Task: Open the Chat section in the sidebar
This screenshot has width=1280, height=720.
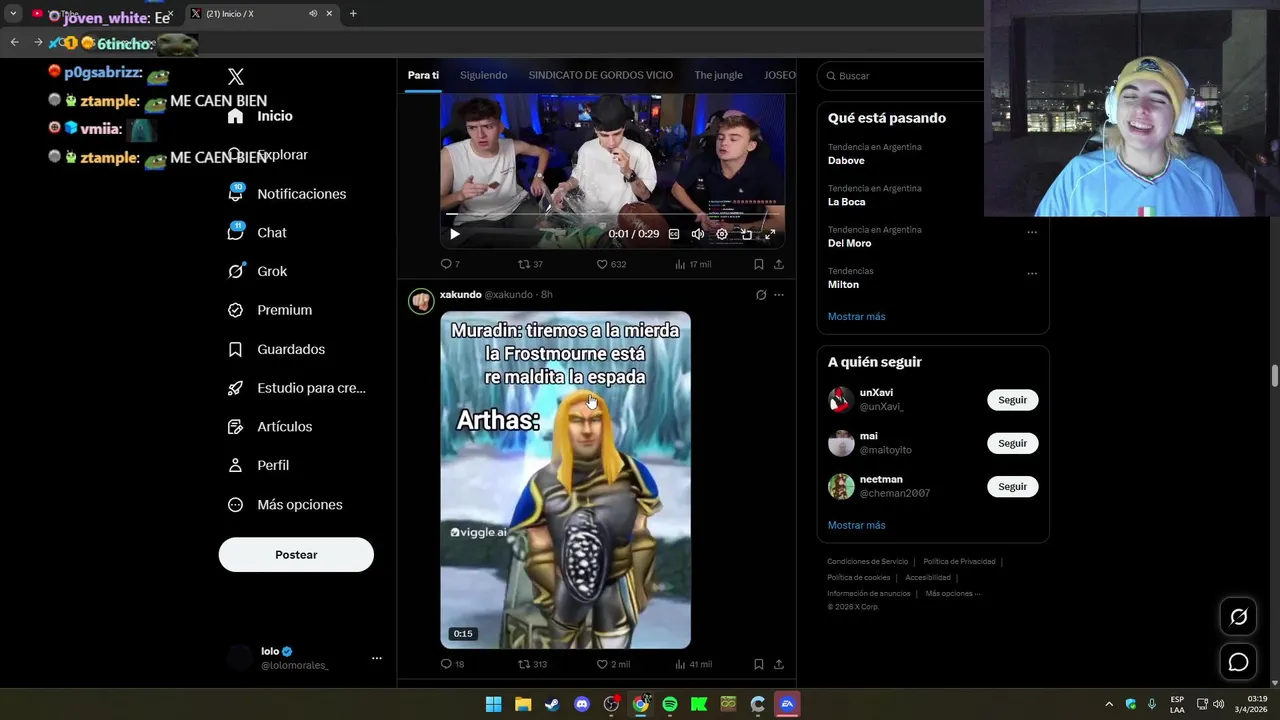Action: pos(257,233)
